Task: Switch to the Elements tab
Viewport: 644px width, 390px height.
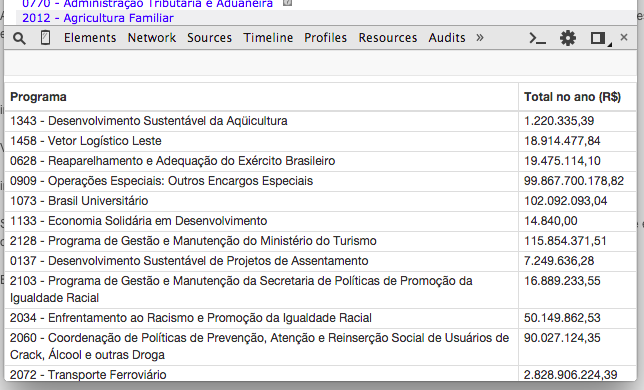Action: click(90, 38)
